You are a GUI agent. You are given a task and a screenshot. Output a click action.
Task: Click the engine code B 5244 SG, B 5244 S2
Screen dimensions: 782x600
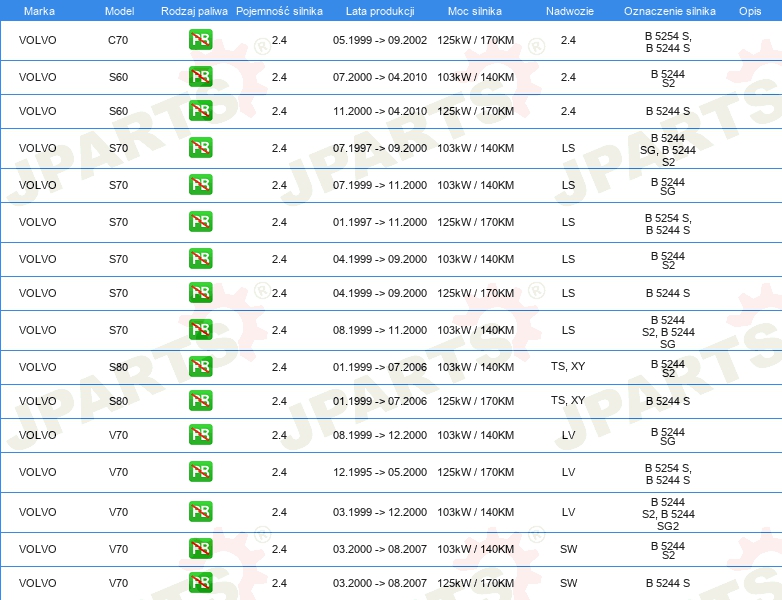tap(668, 150)
